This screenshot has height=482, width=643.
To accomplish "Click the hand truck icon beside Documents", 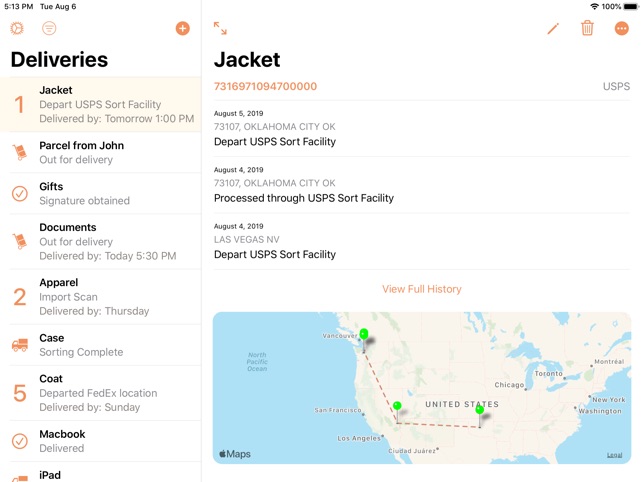I will [x=20, y=241].
